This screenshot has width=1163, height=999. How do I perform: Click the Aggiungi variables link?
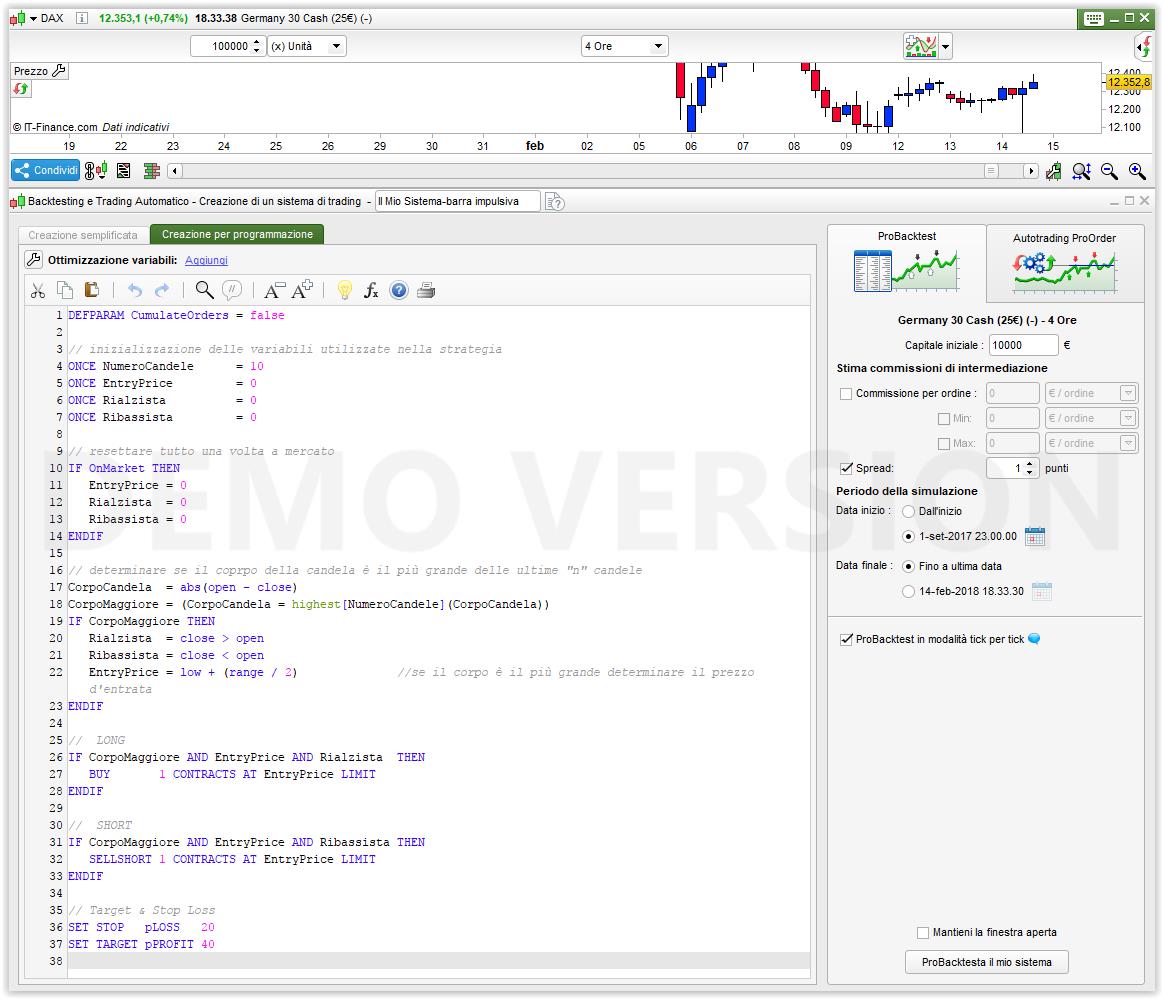pos(206,260)
